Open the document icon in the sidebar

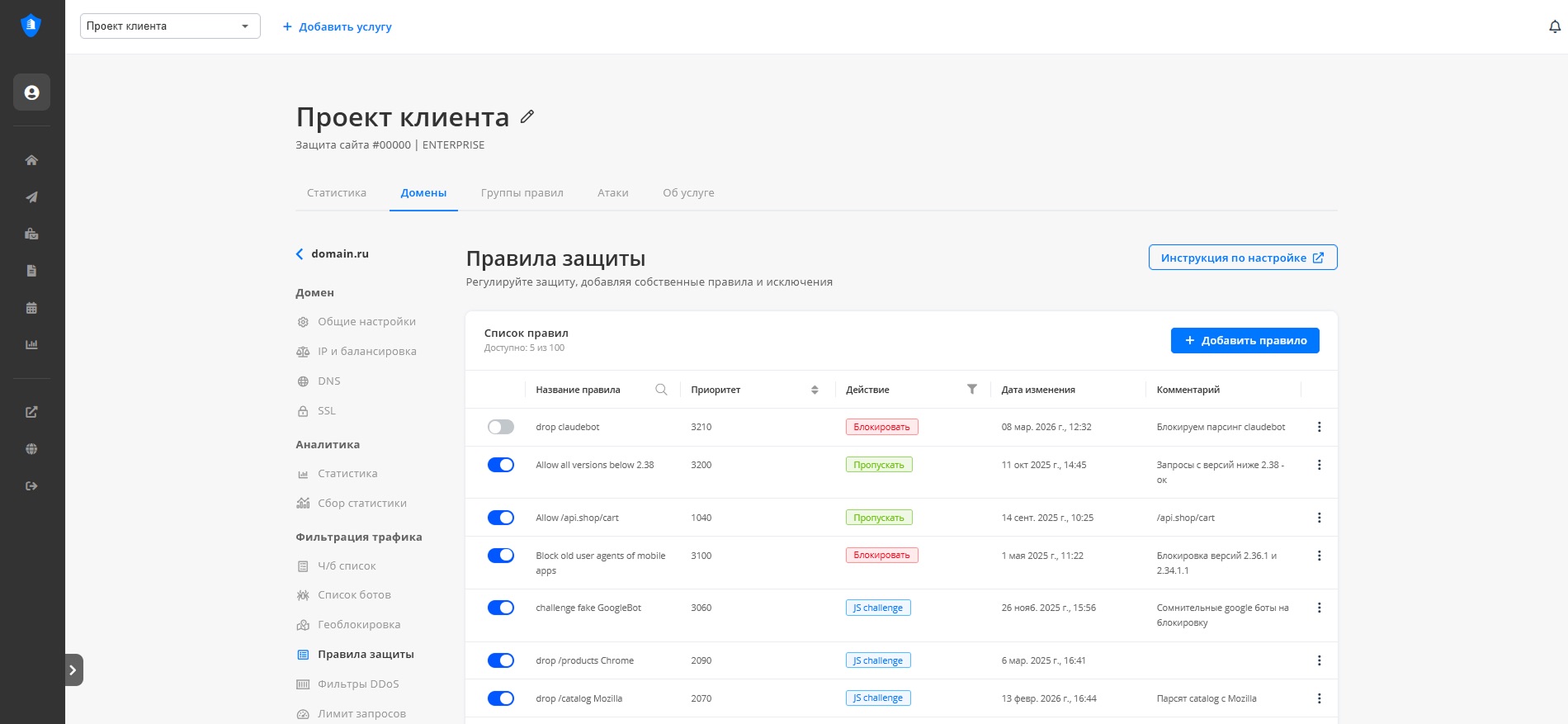click(31, 271)
